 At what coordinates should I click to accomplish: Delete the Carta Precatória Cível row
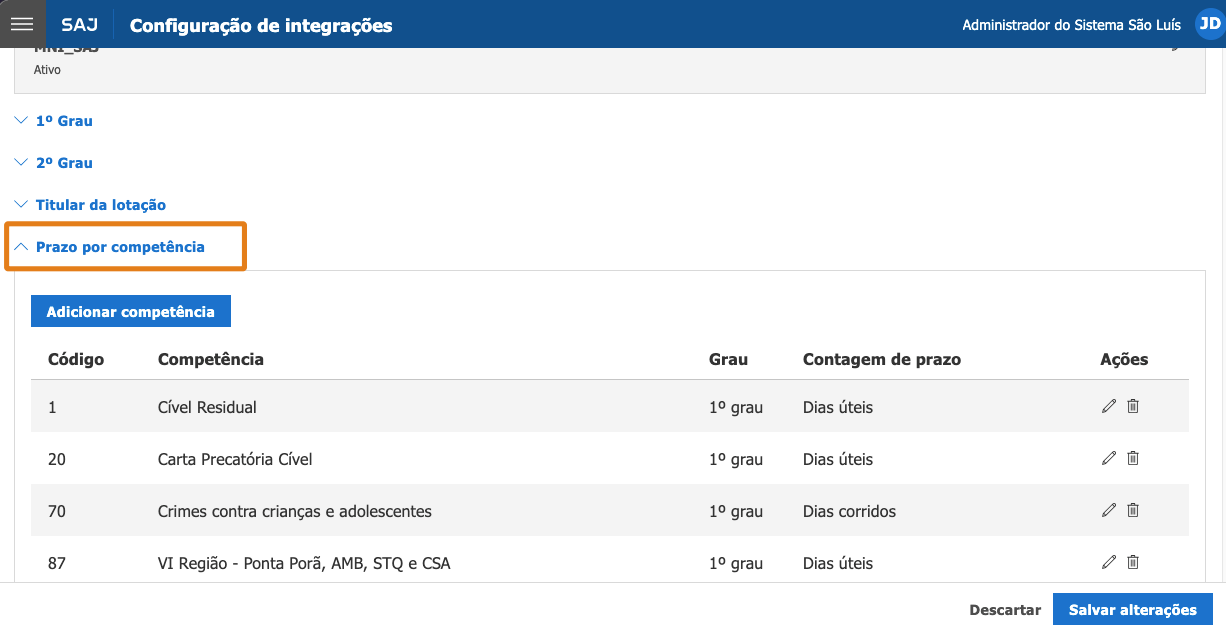click(x=1133, y=458)
